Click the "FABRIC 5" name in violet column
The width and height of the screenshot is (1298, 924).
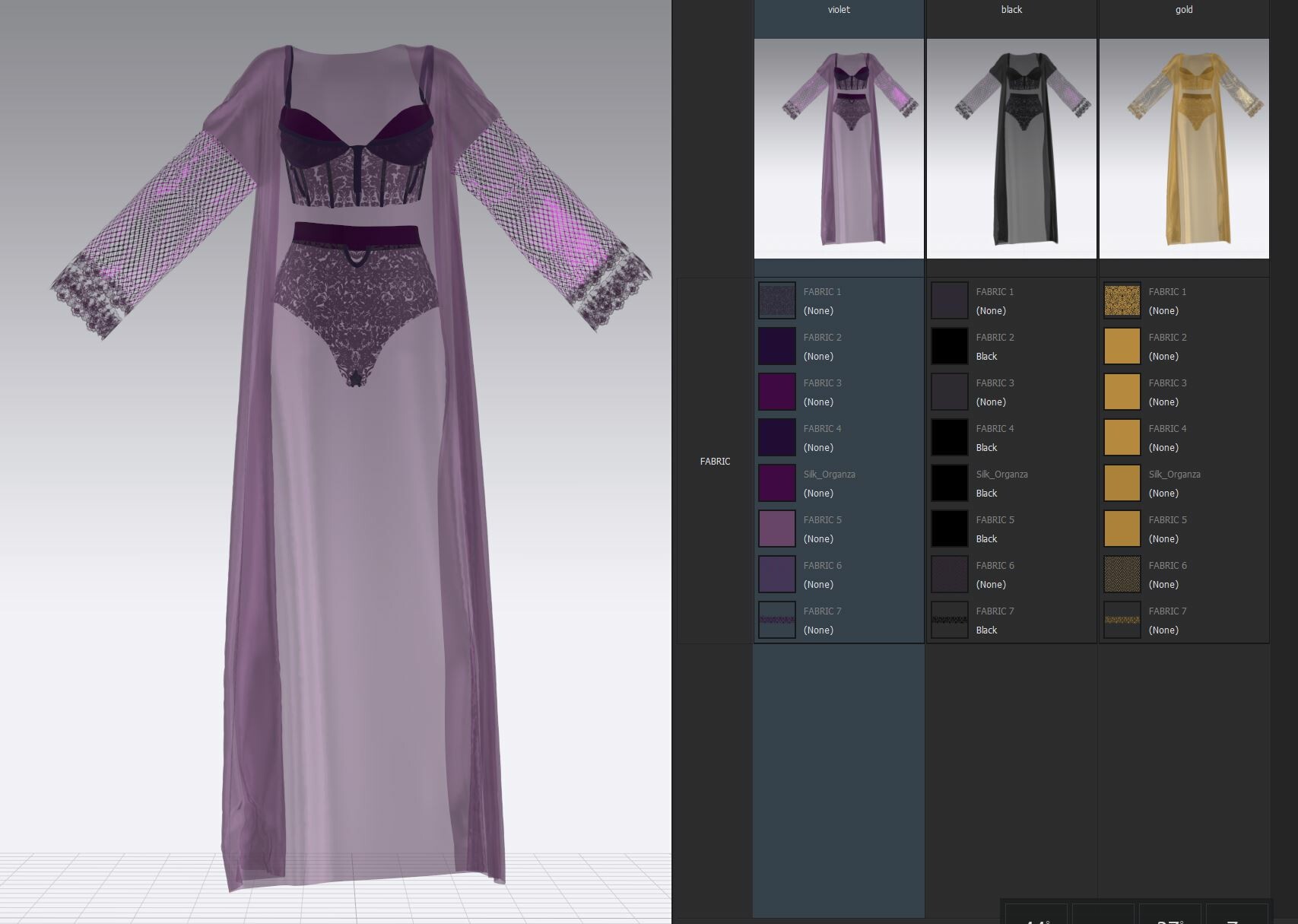[822, 519]
